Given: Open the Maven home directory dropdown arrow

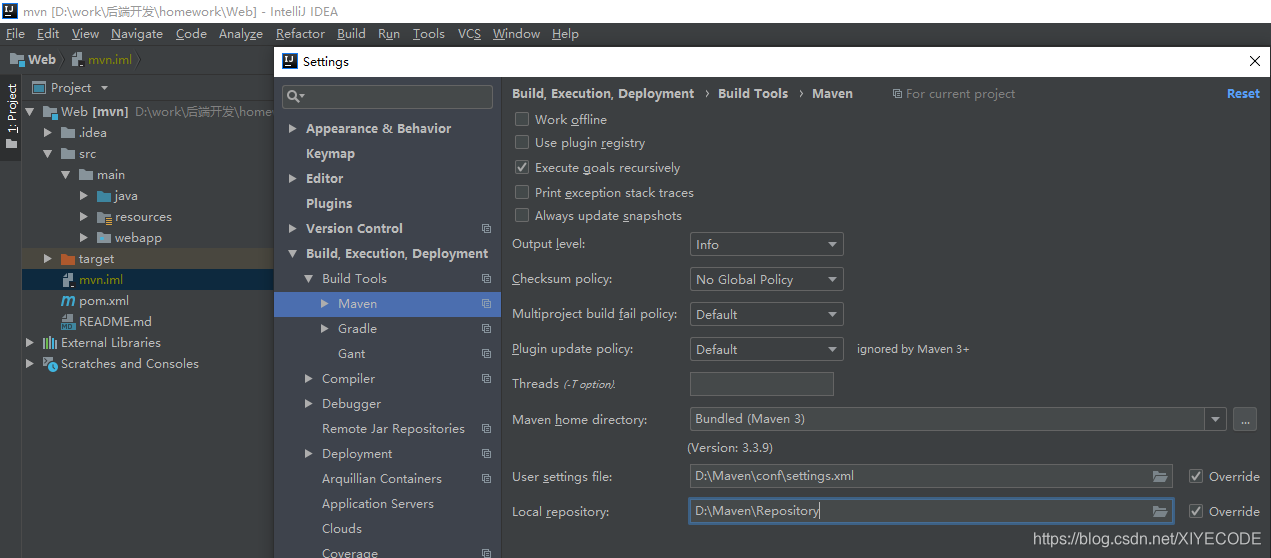Looking at the screenshot, I should [1216, 419].
